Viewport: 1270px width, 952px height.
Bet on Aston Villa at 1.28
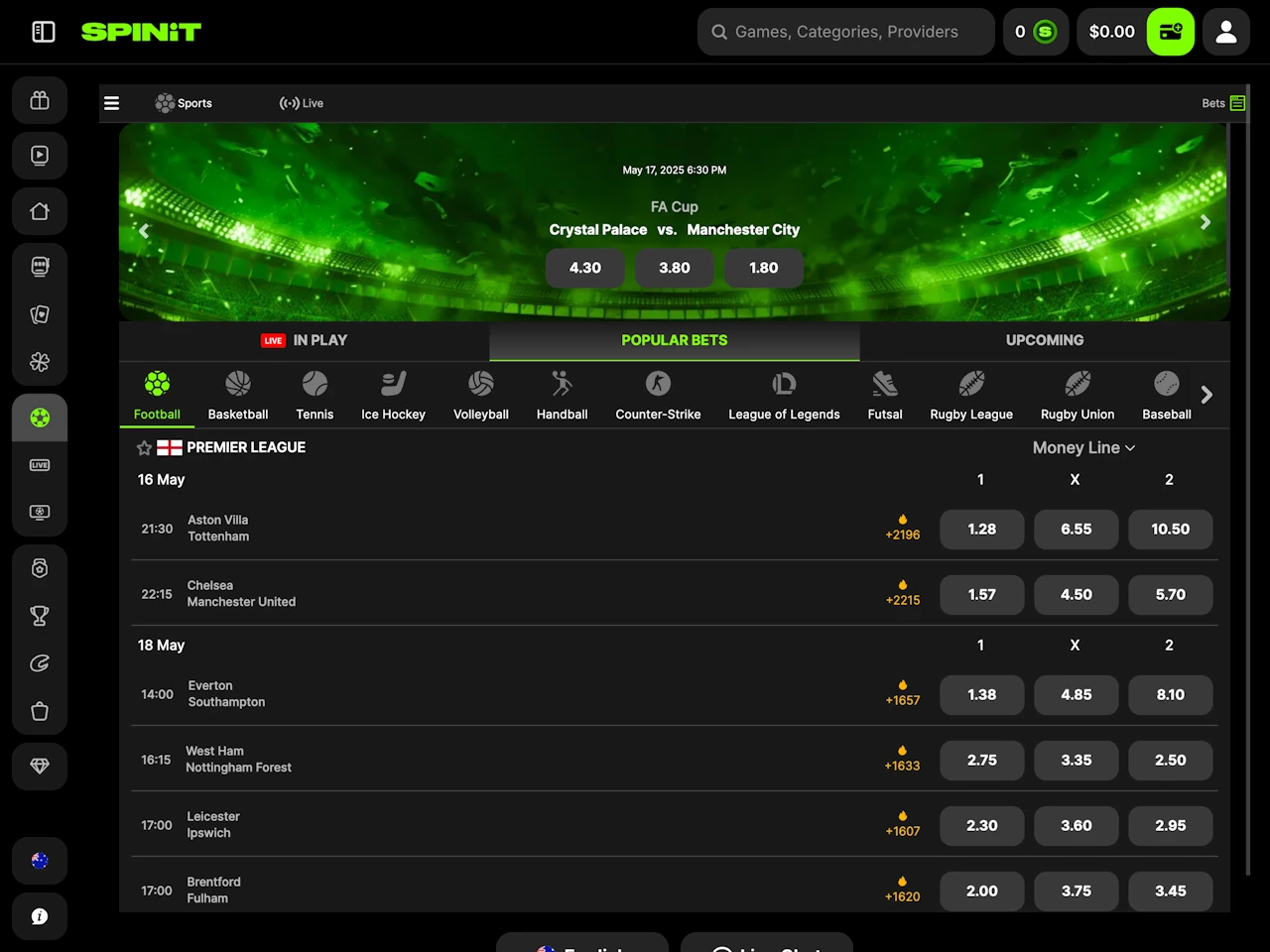981,530
